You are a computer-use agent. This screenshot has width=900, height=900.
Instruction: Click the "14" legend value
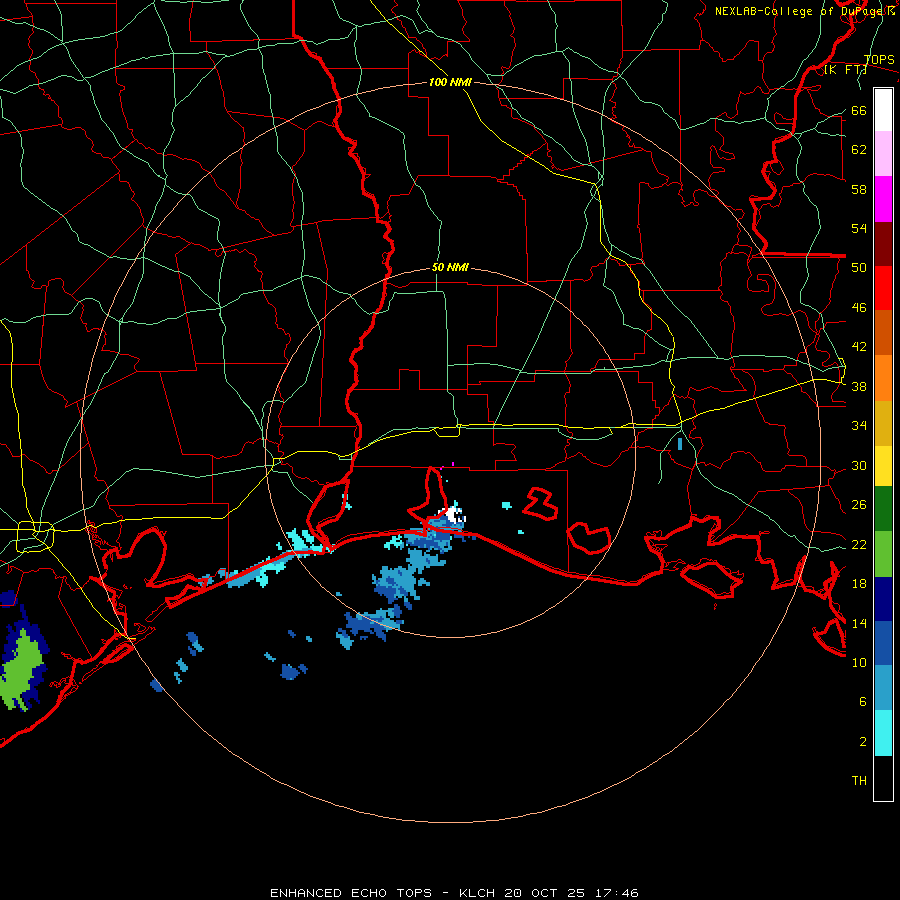pyautogui.click(x=859, y=623)
